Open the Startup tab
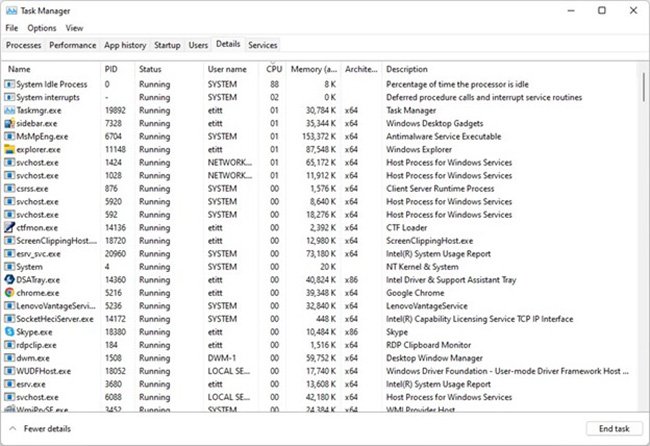Image resolution: width=650 pixels, height=446 pixels. pos(167,45)
